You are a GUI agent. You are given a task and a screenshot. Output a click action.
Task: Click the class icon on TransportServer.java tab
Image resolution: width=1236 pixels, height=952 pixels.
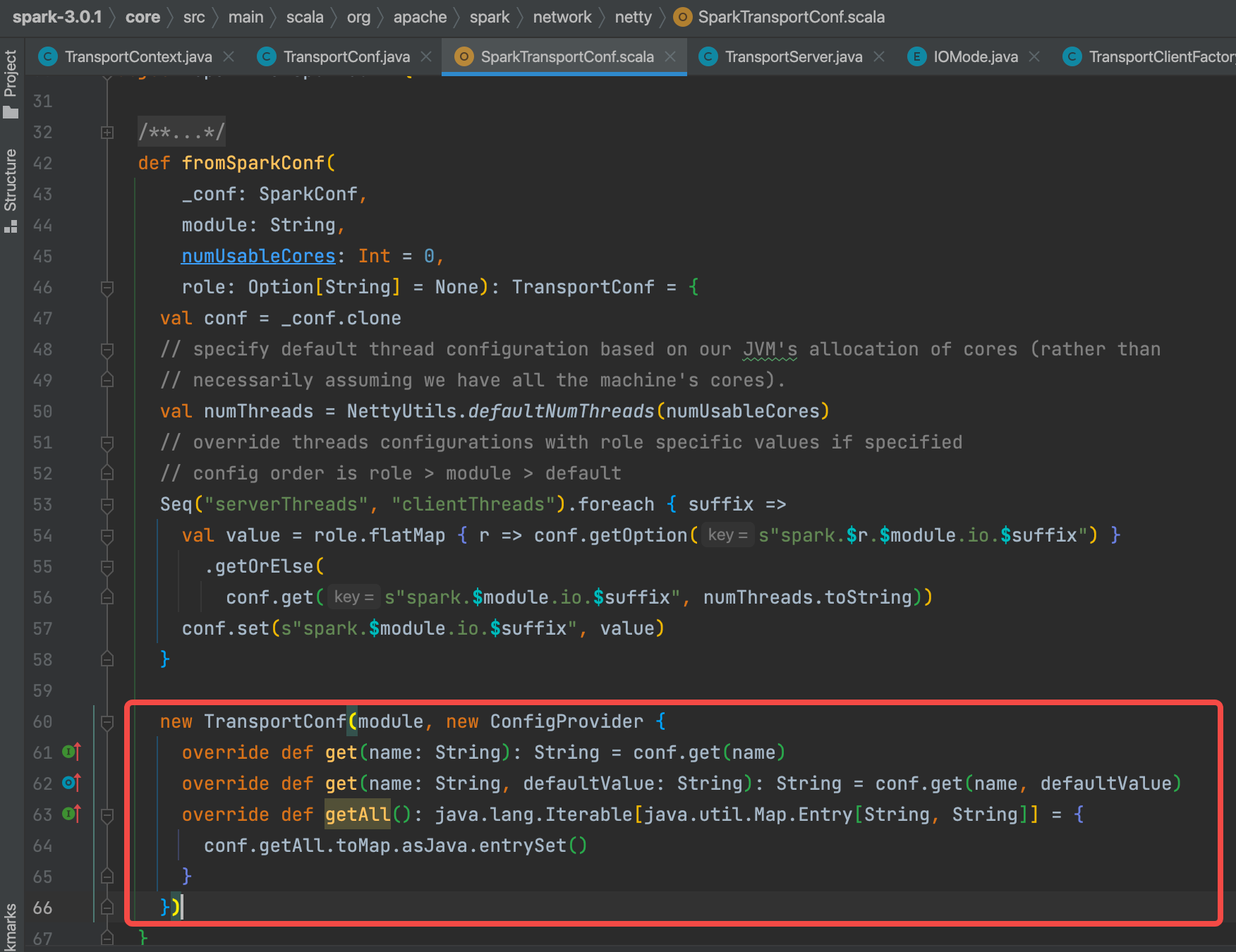pyautogui.click(x=708, y=56)
